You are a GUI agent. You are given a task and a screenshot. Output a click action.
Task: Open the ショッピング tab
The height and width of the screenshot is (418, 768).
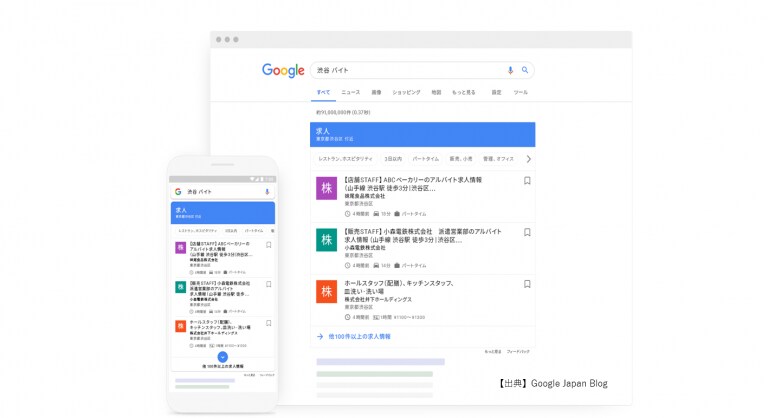pos(406,92)
